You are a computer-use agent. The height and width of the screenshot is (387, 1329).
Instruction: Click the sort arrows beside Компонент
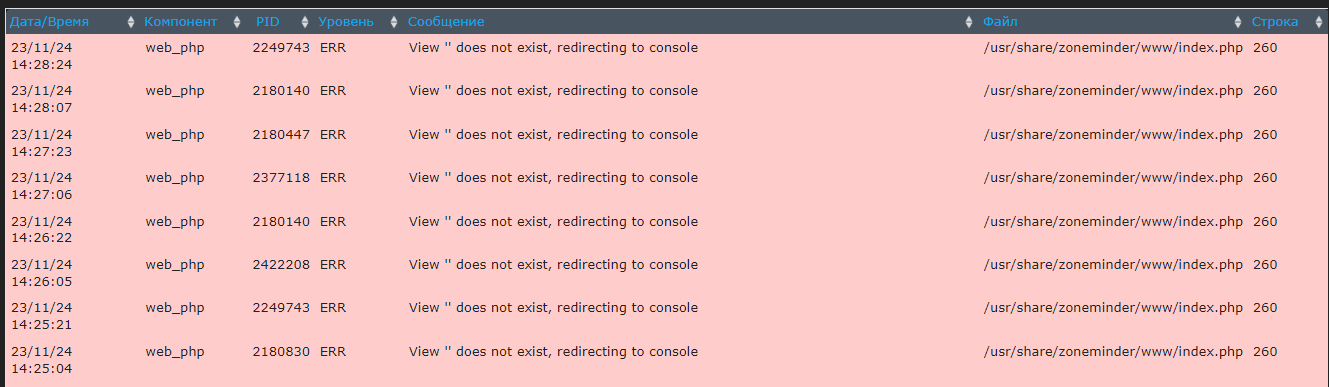(237, 22)
